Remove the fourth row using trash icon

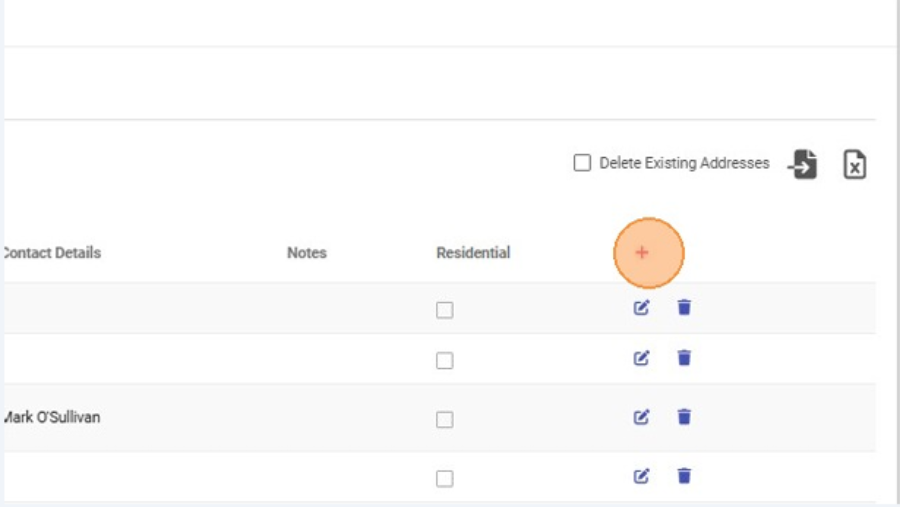[684, 476]
